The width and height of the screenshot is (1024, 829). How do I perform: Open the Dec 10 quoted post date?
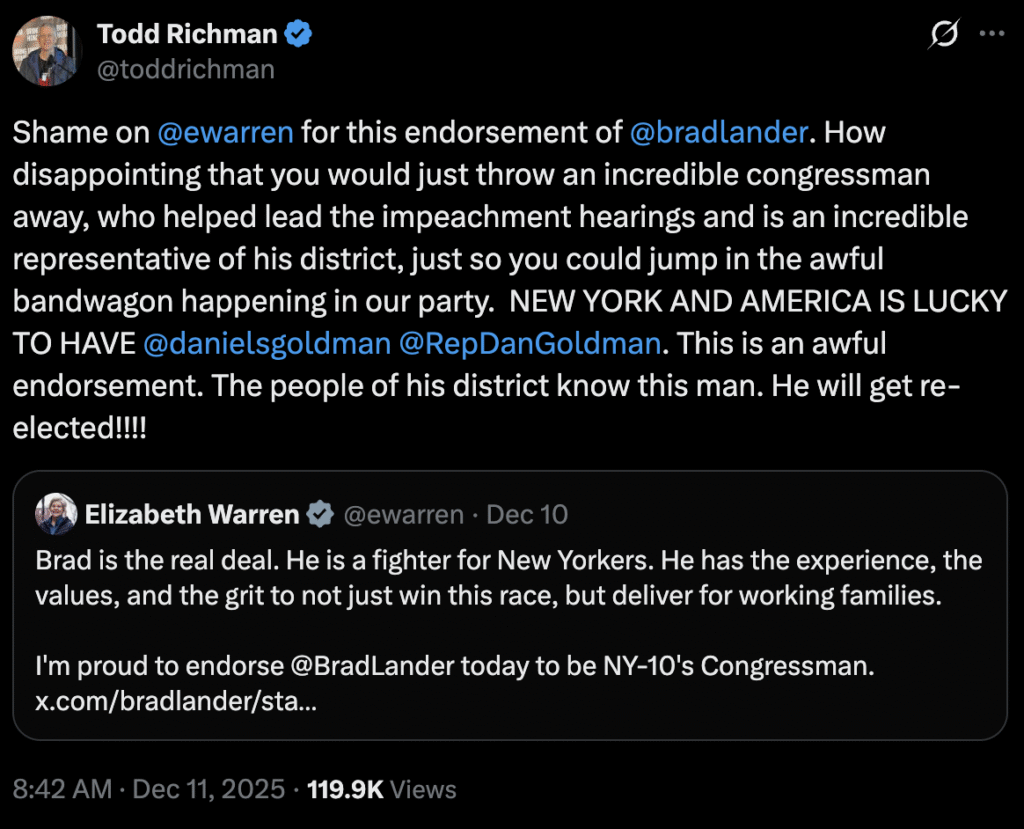point(527,515)
